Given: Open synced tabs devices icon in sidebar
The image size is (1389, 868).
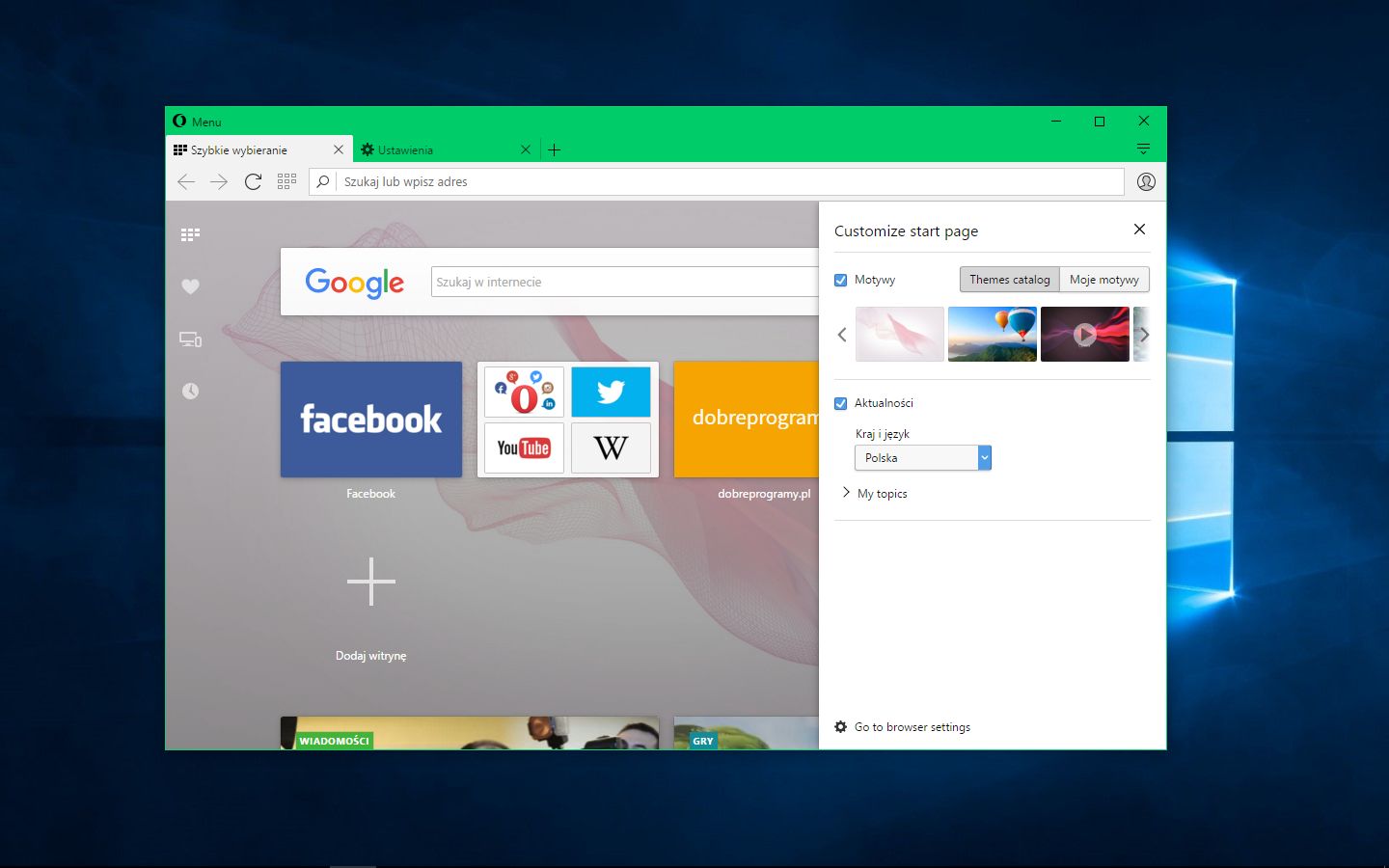Looking at the screenshot, I should 190,339.
